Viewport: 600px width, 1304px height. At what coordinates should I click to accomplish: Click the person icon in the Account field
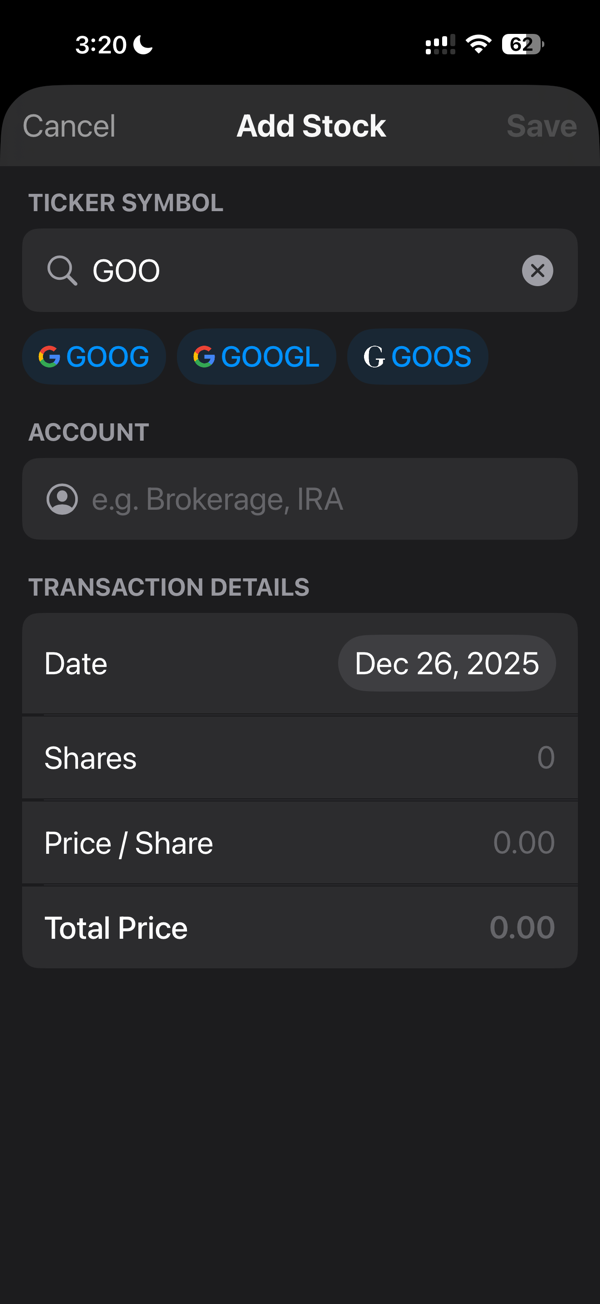pyautogui.click(x=62, y=498)
